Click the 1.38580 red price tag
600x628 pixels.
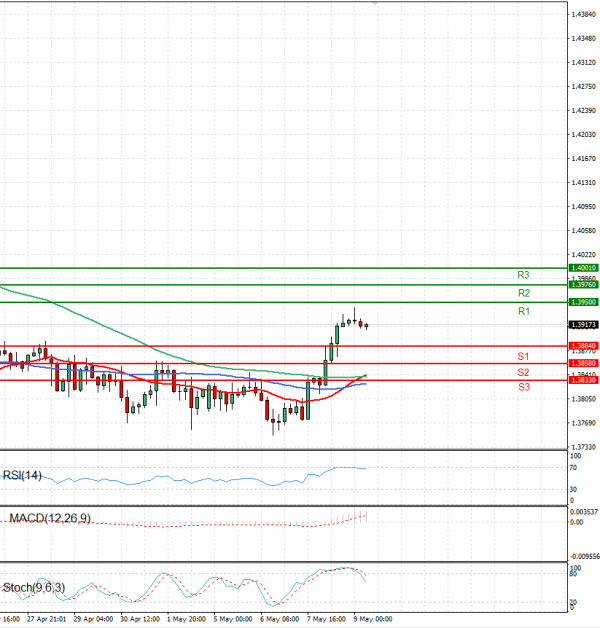point(583,363)
